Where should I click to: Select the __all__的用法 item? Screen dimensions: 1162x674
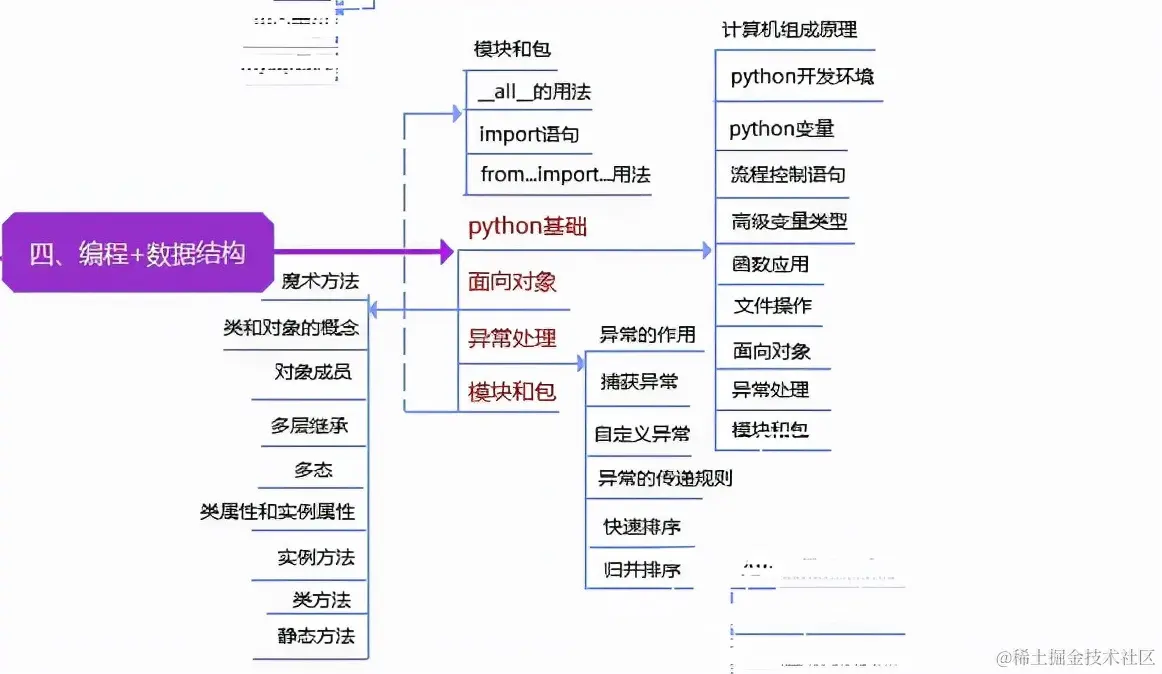(531, 90)
